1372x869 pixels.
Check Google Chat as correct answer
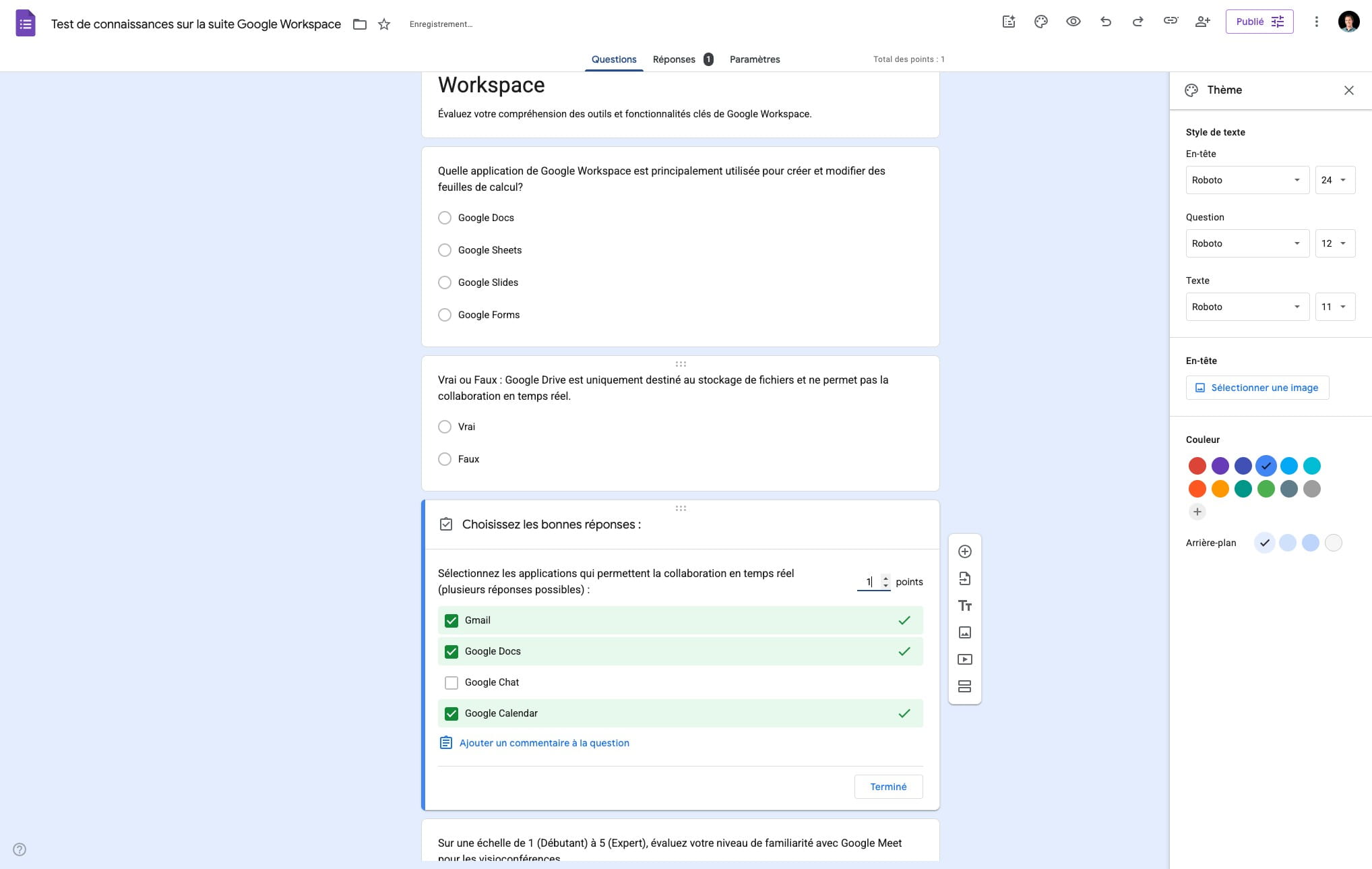(x=451, y=682)
